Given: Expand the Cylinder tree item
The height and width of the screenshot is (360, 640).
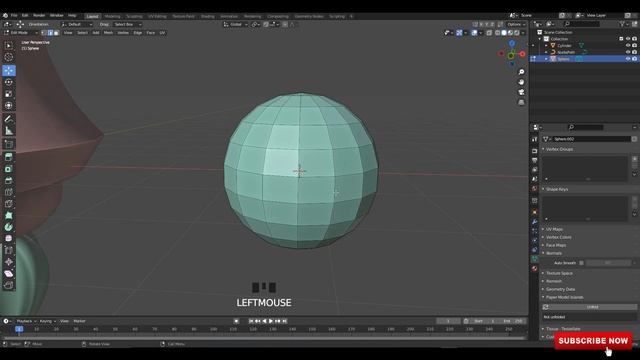Looking at the screenshot, I should pyautogui.click(x=546, y=45).
